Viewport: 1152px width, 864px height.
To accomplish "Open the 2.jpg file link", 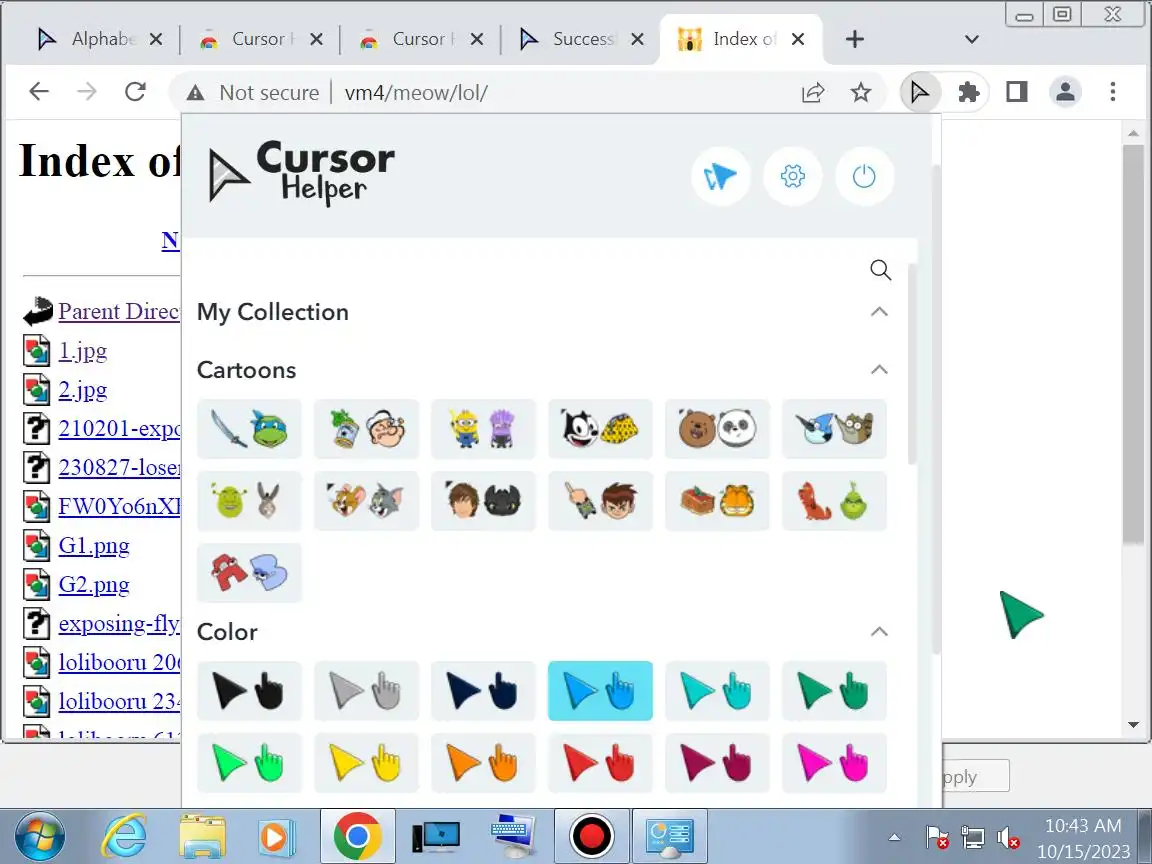I will tap(83, 390).
